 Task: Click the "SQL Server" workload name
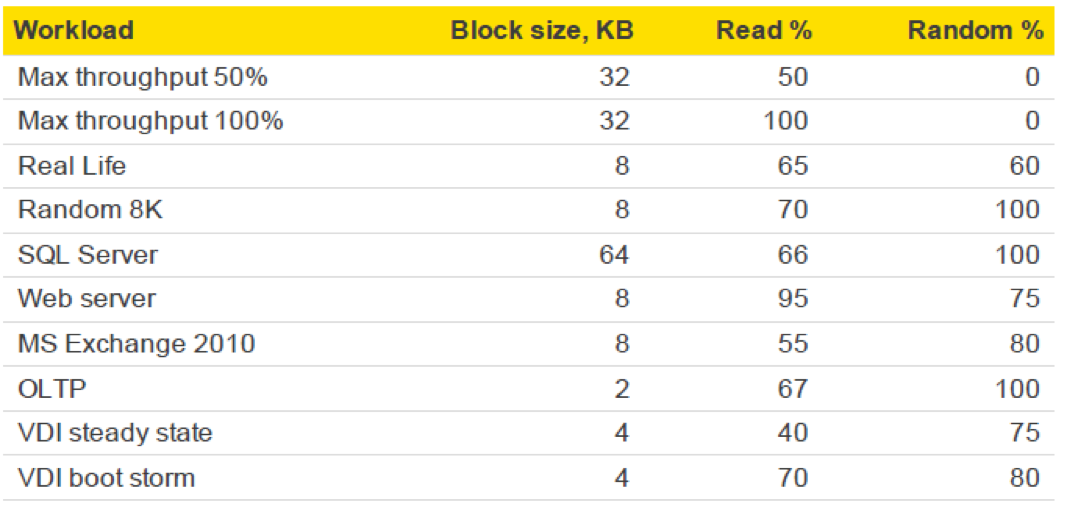coord(88,255)
